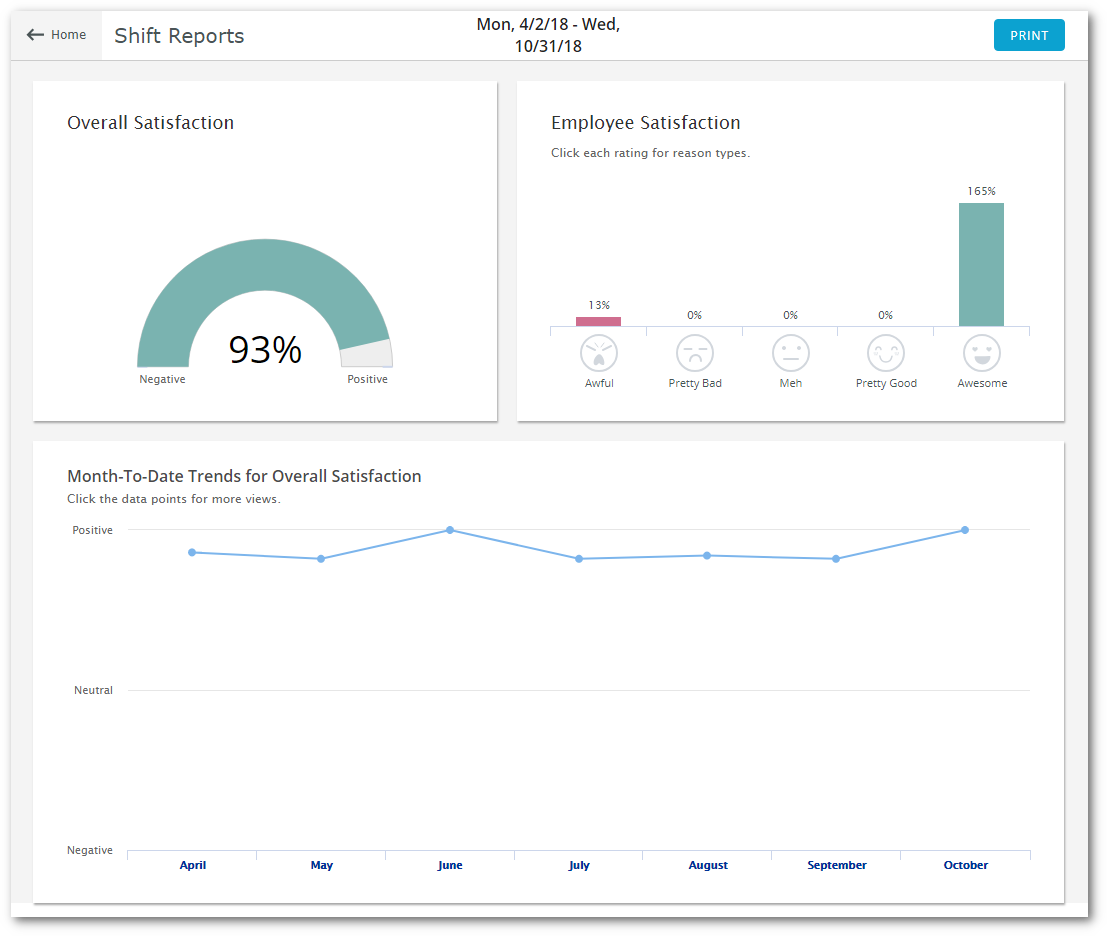Click the June label on the month axis
Image resolution: width=1107 pixels, height=936 pixels.
[x=450, y=865]
